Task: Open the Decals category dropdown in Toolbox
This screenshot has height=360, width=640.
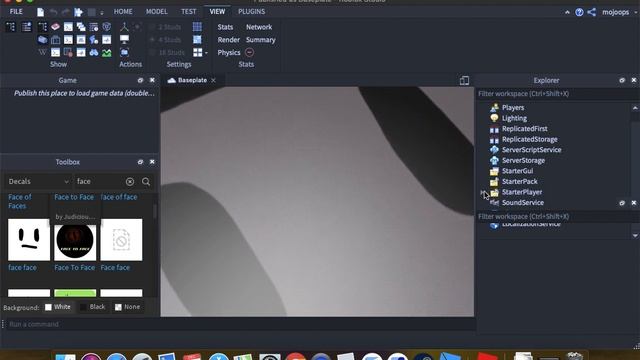Action: click(38, 181)
